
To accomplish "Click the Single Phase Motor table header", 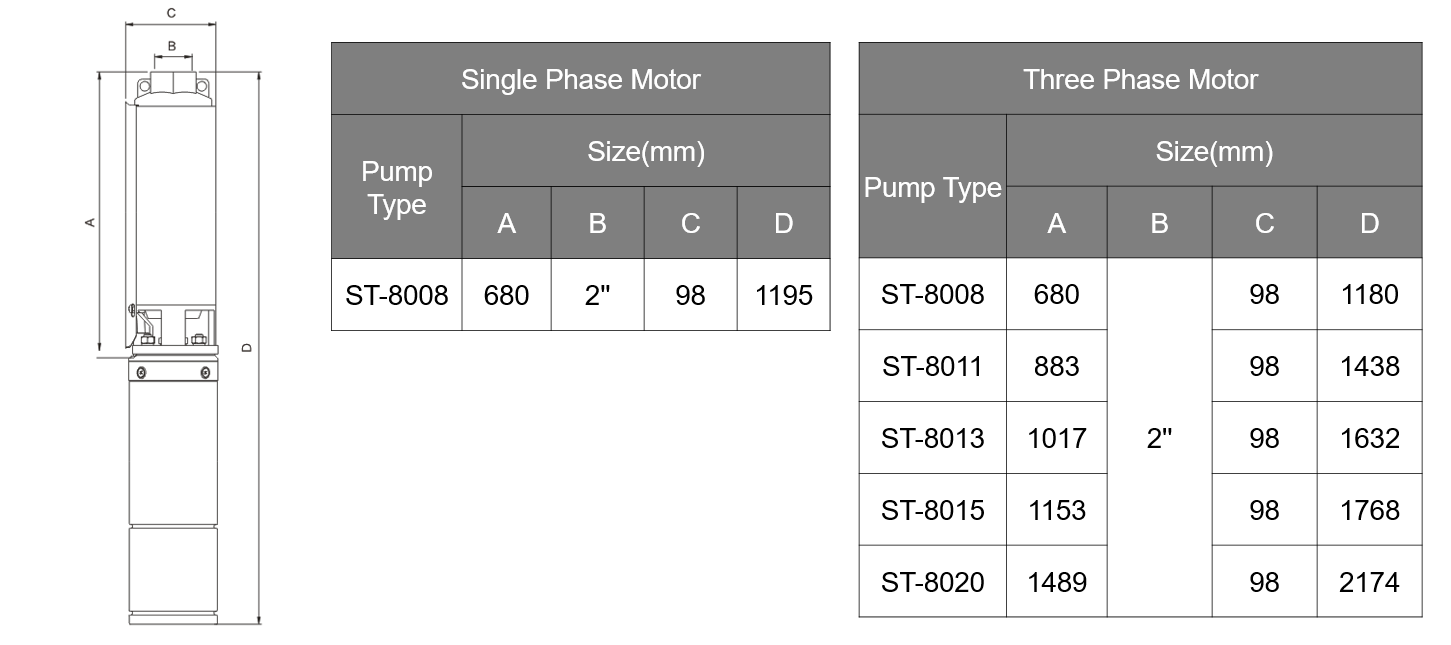I will [580, 79].
